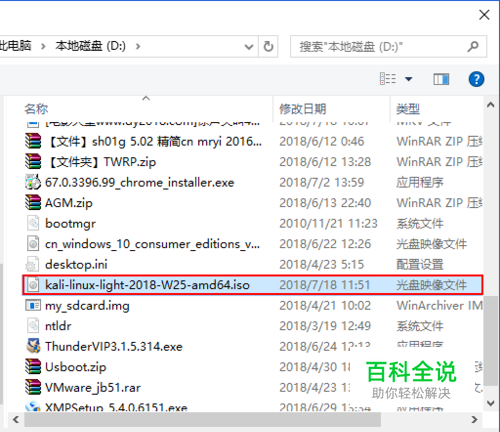Click the ThunderVIP3.1.5.314.exe icon
The width and height of the screenshot is (500, 432).
33,346
